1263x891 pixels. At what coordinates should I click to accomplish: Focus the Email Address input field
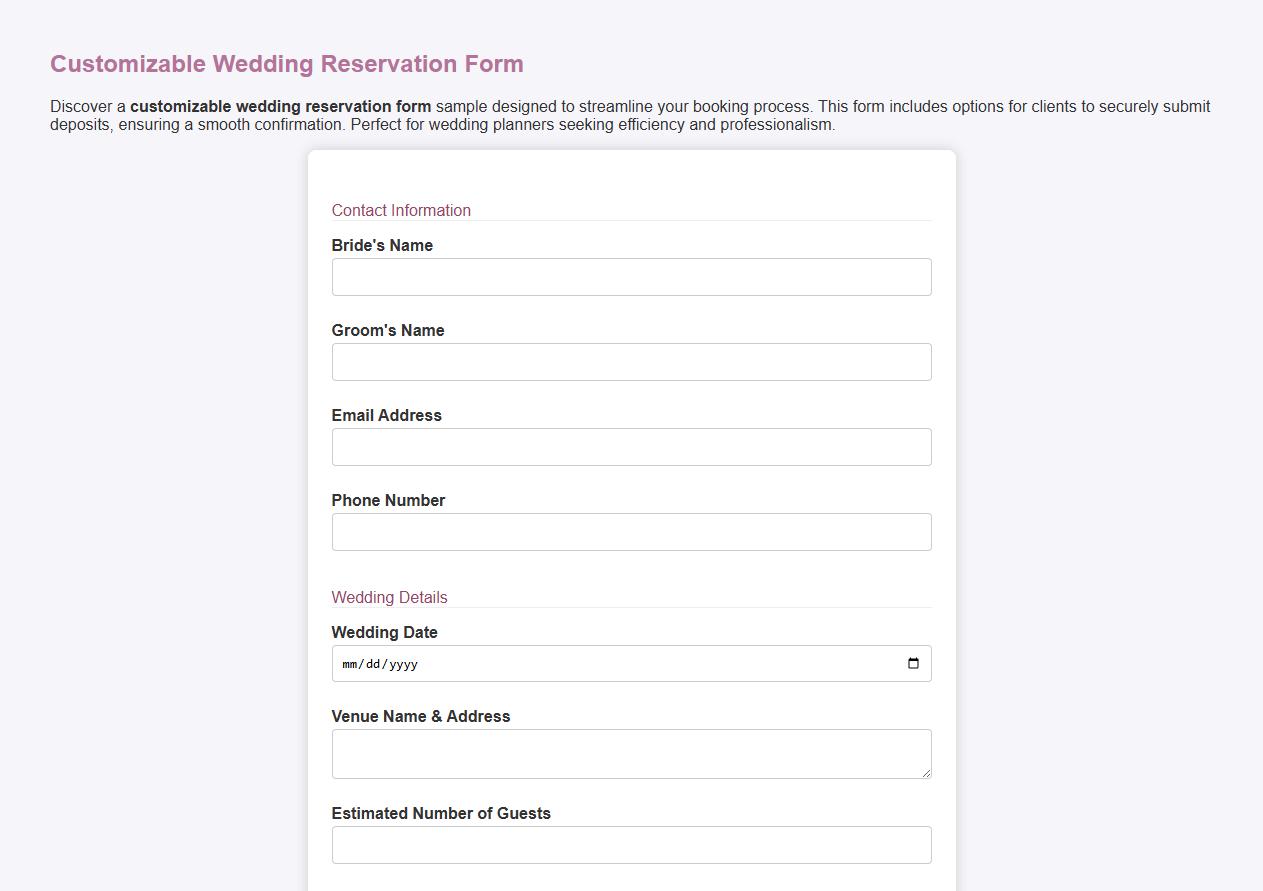pos(631,447)
